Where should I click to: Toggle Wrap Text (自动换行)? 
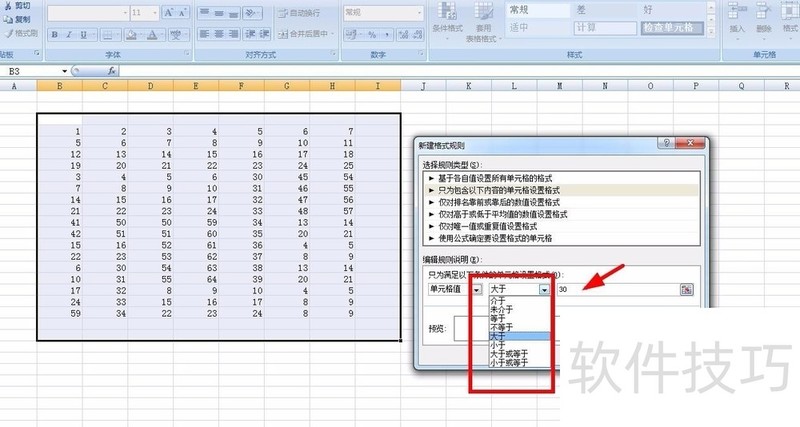pos(299,13)
